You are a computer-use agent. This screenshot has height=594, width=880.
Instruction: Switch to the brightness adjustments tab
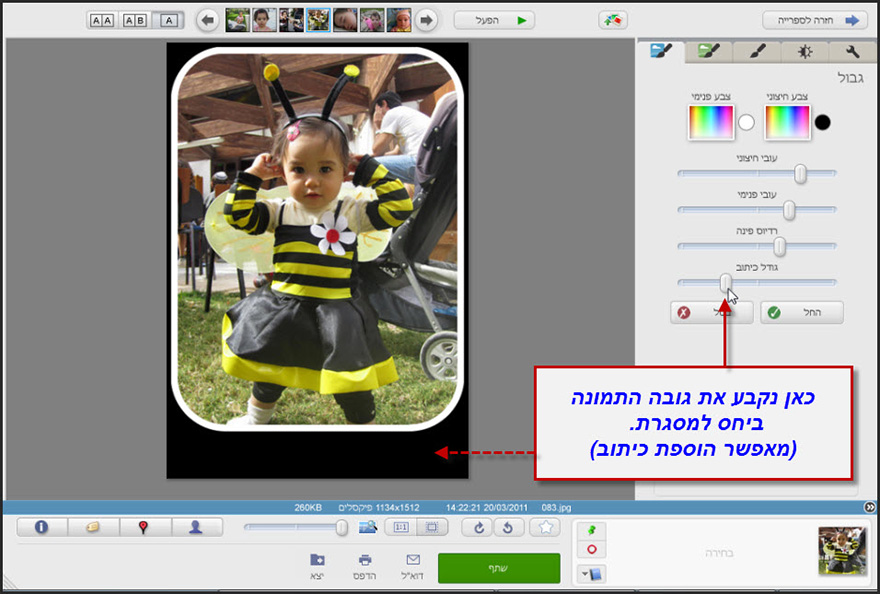point(805,51)
